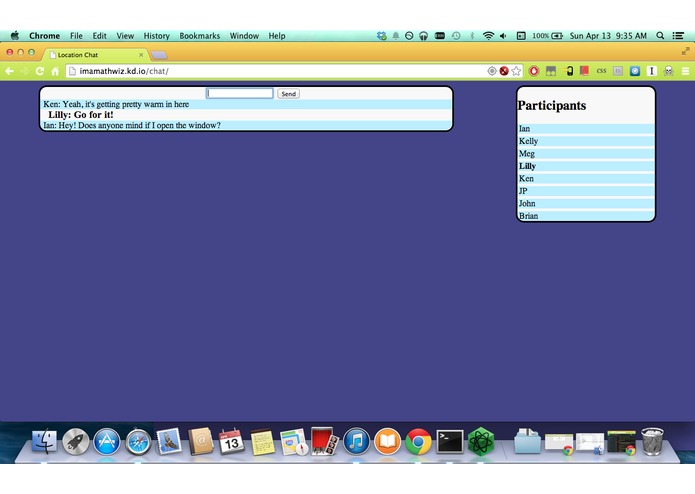Switch to the Location Chat tab
Image resolution: width=695 pixels, height=494 pixels.
95,55
